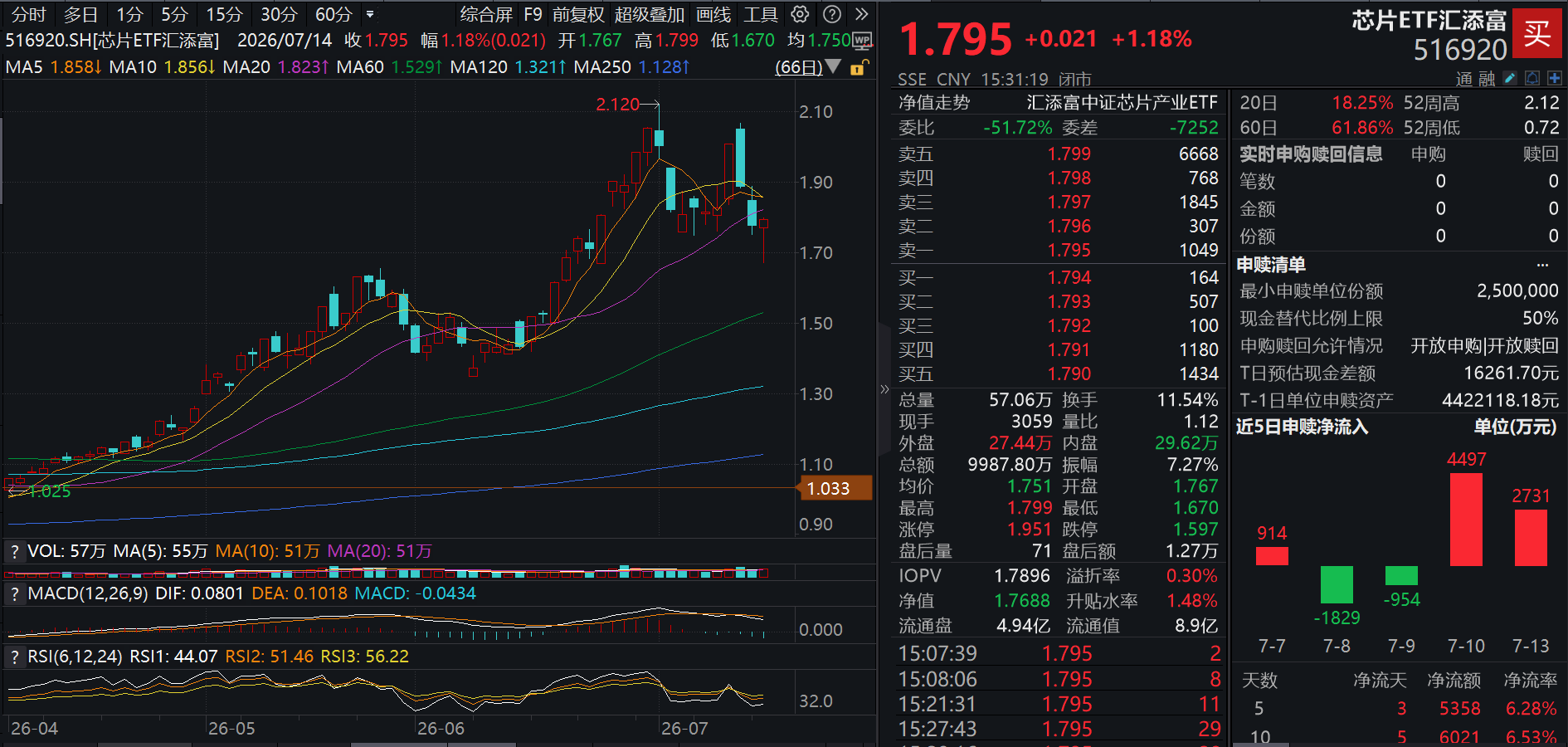
Task: Click the 1.033 price marker label
Action: point(834,488)
